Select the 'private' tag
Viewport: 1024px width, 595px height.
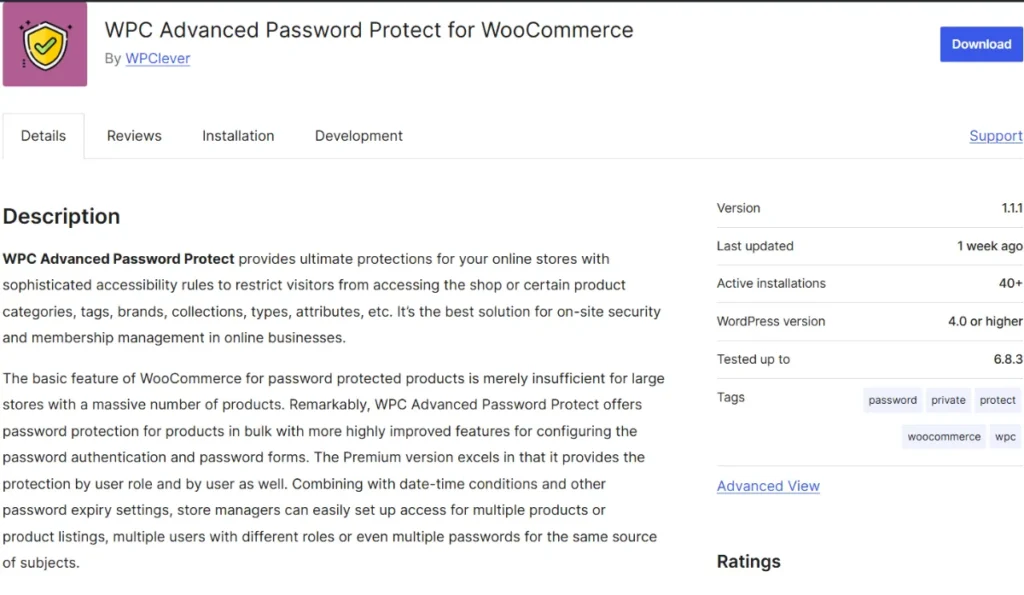click(x=948, y=400)
